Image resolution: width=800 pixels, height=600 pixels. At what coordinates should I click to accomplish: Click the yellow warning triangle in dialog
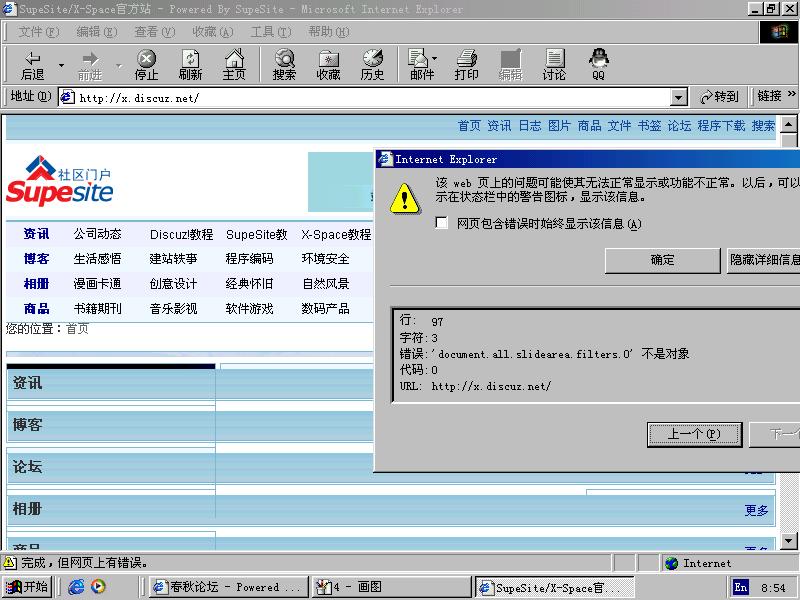(x=405, y=198)
